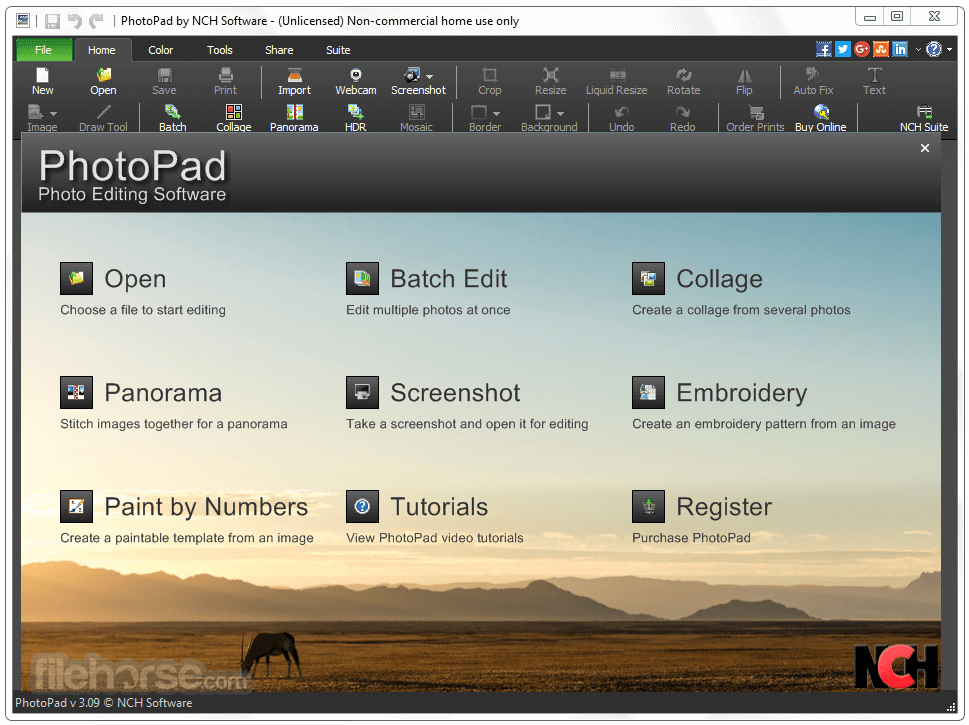The image size is (969, 725).
Task: Click the Paint by Numbers tile
Action: [x=187, y=518]
